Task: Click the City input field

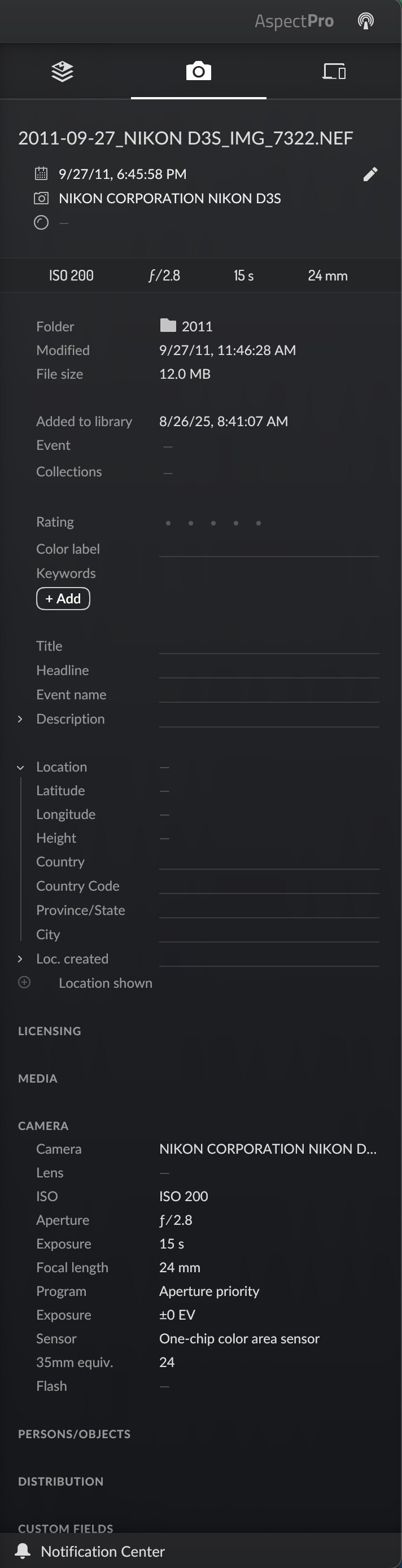Action: point(269,934)
